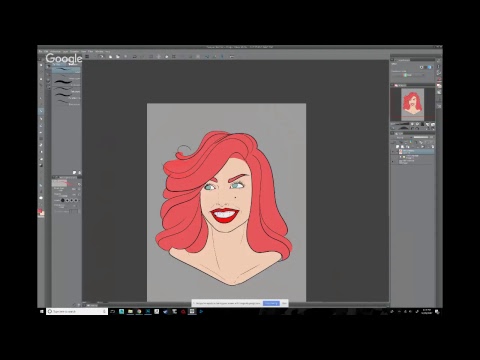480x360 pixels.
Task: Select the highlighted brush in Sub Tool list
Action: [67, 70]
